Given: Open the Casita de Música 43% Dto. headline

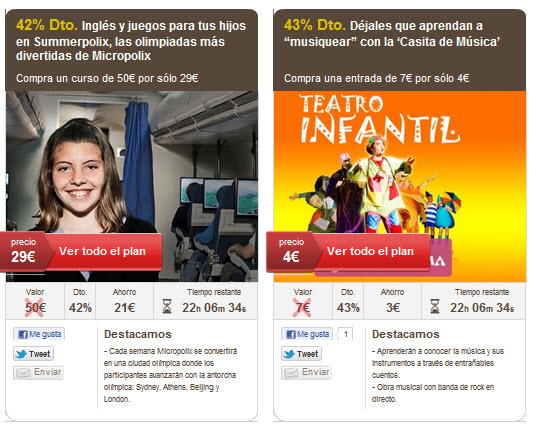Looking at the screenshot, I should [x=392, y=33].
